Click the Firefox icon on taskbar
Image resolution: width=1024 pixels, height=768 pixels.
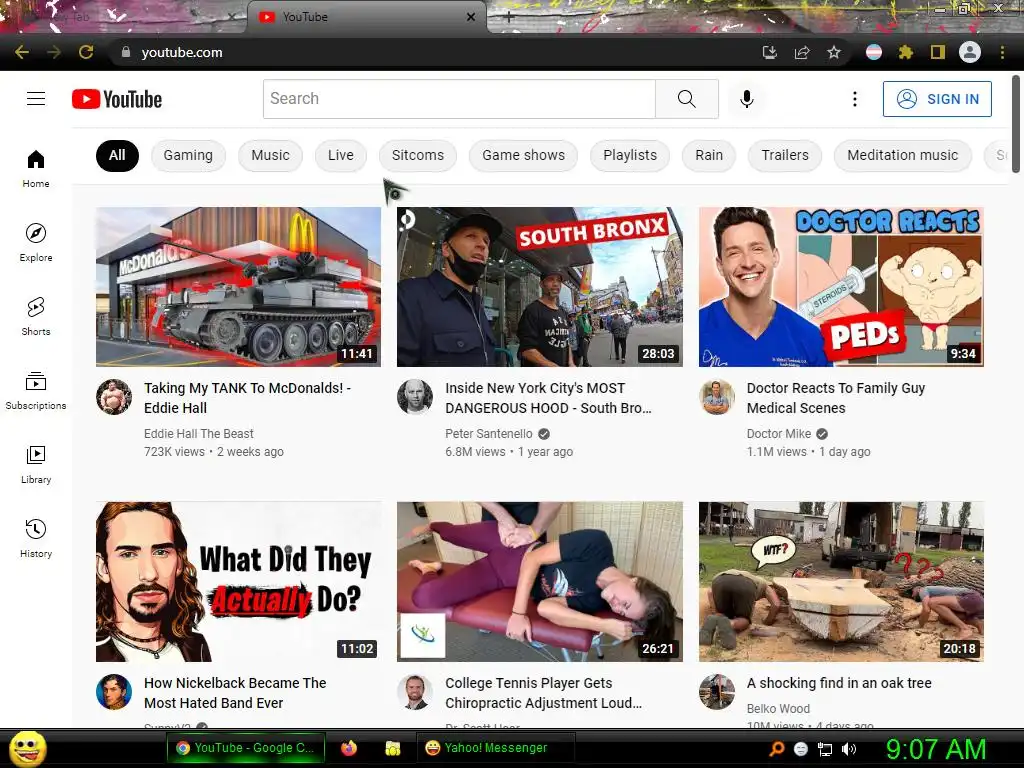pos(349,748)
